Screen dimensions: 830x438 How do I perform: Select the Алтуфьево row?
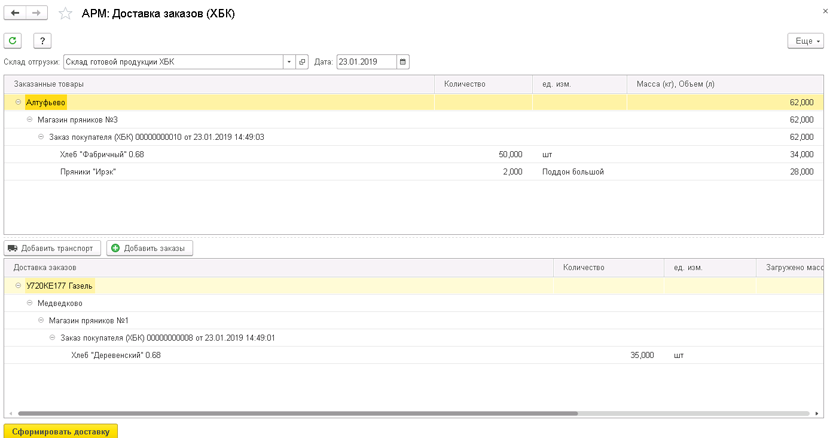coord(413,102)
